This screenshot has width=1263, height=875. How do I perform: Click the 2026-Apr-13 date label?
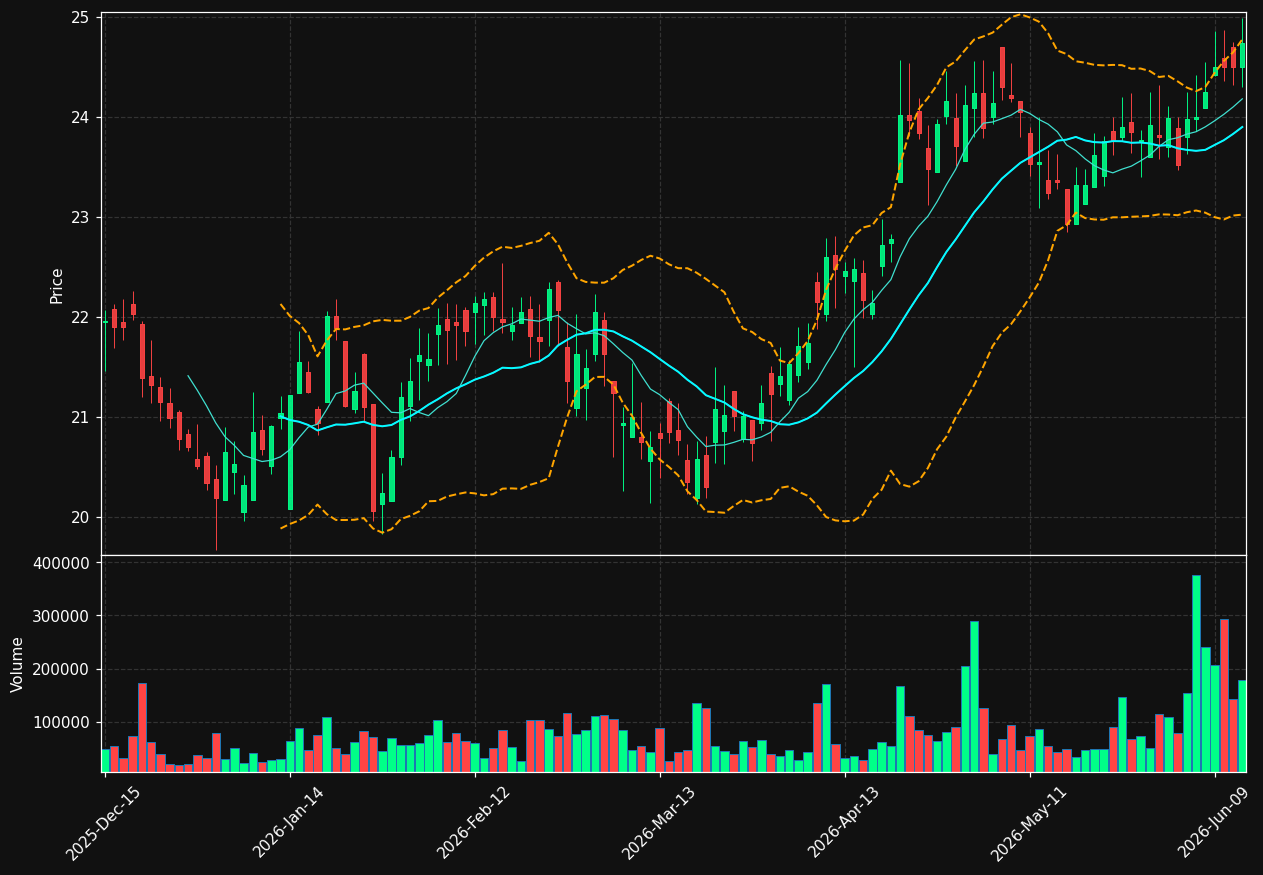pos(844,823)
